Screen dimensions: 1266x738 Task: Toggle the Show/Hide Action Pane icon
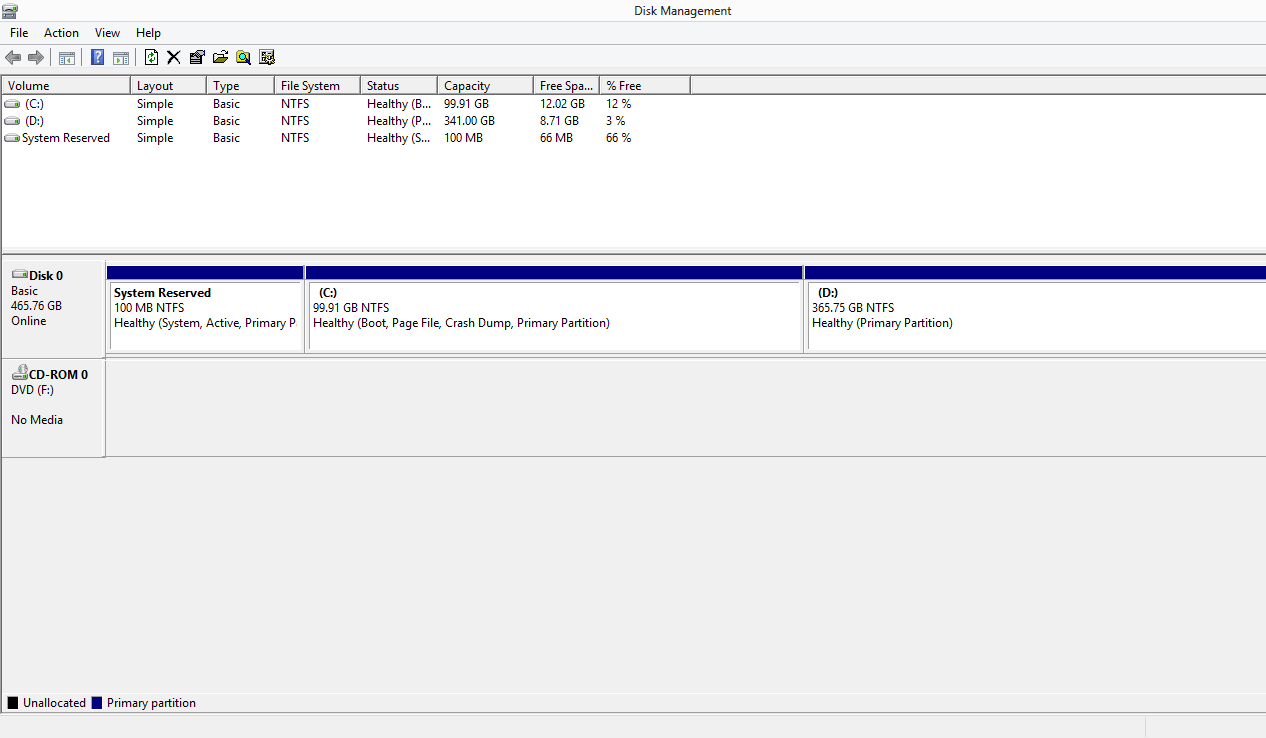(x=121, y=57)
